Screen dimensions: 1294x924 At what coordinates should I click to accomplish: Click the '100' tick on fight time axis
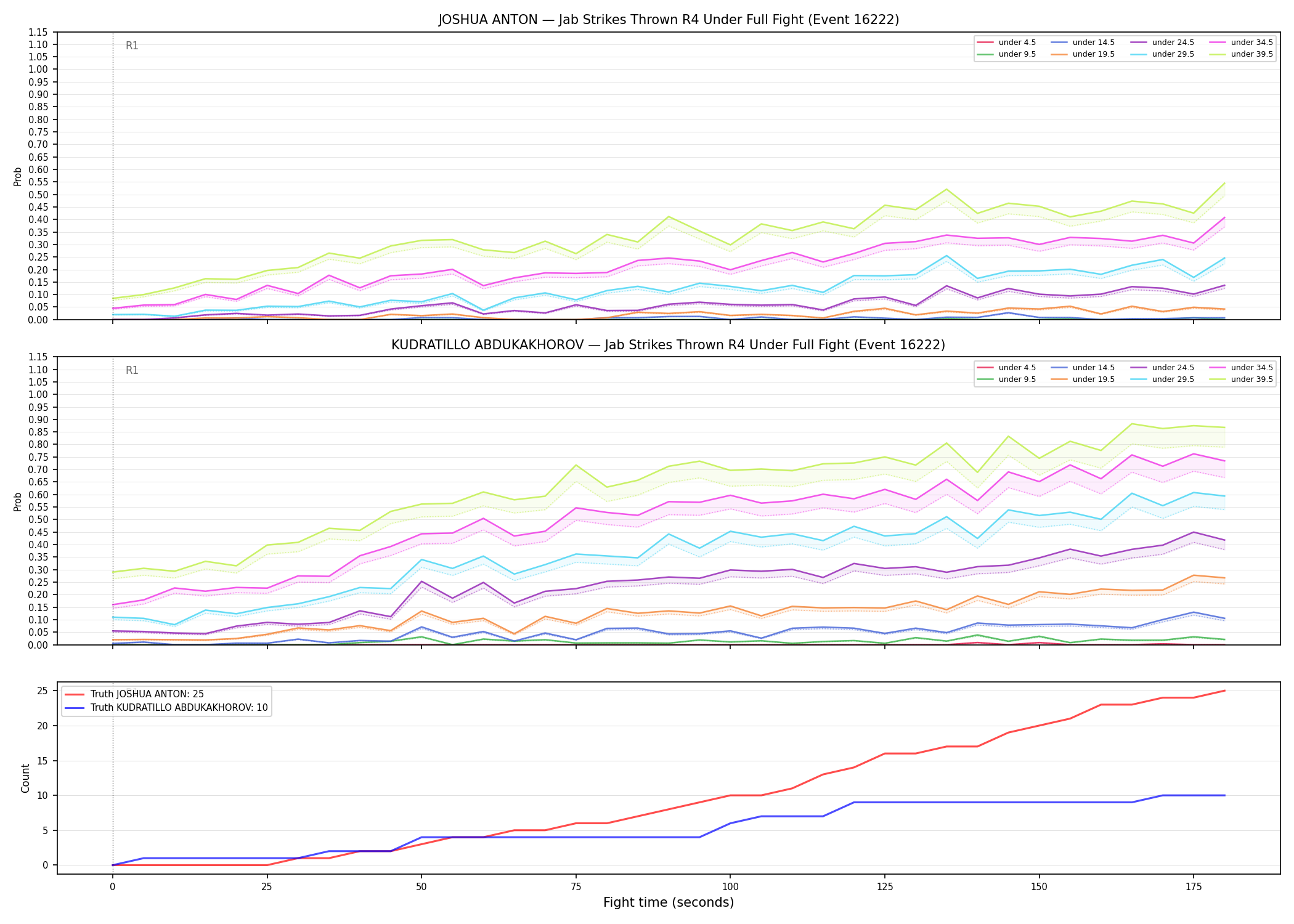(x=730, y=887)
